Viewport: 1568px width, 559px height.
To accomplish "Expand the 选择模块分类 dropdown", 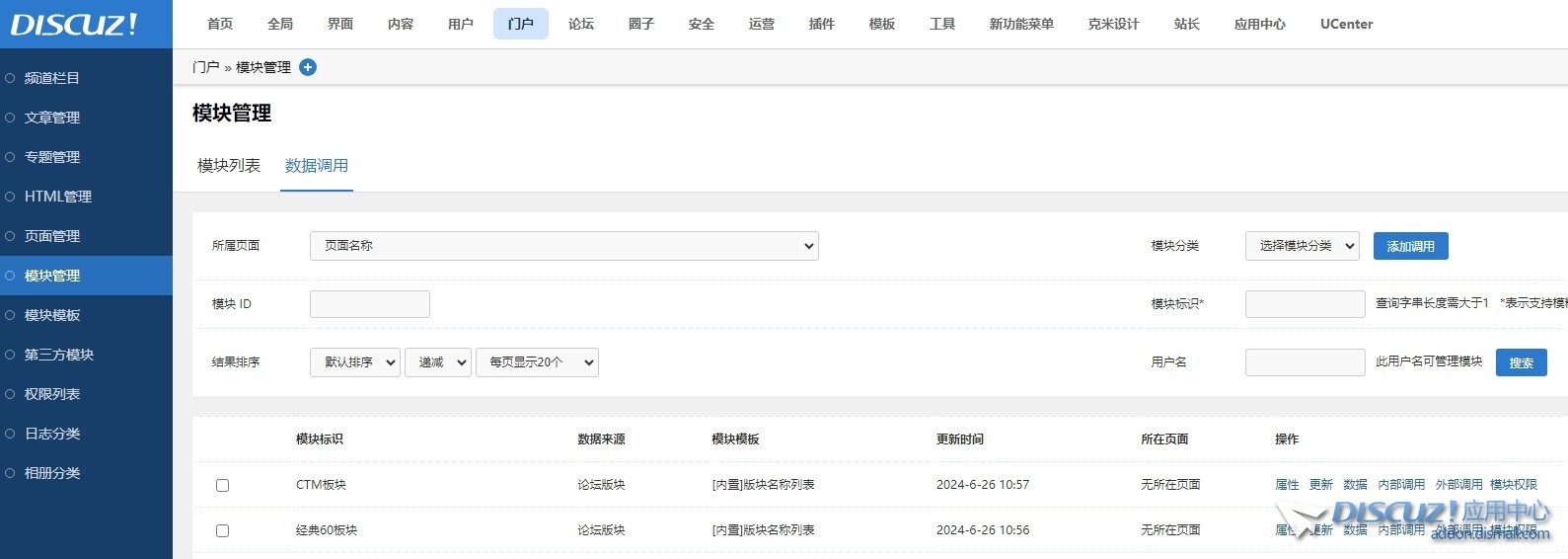I will [1302, 246].
